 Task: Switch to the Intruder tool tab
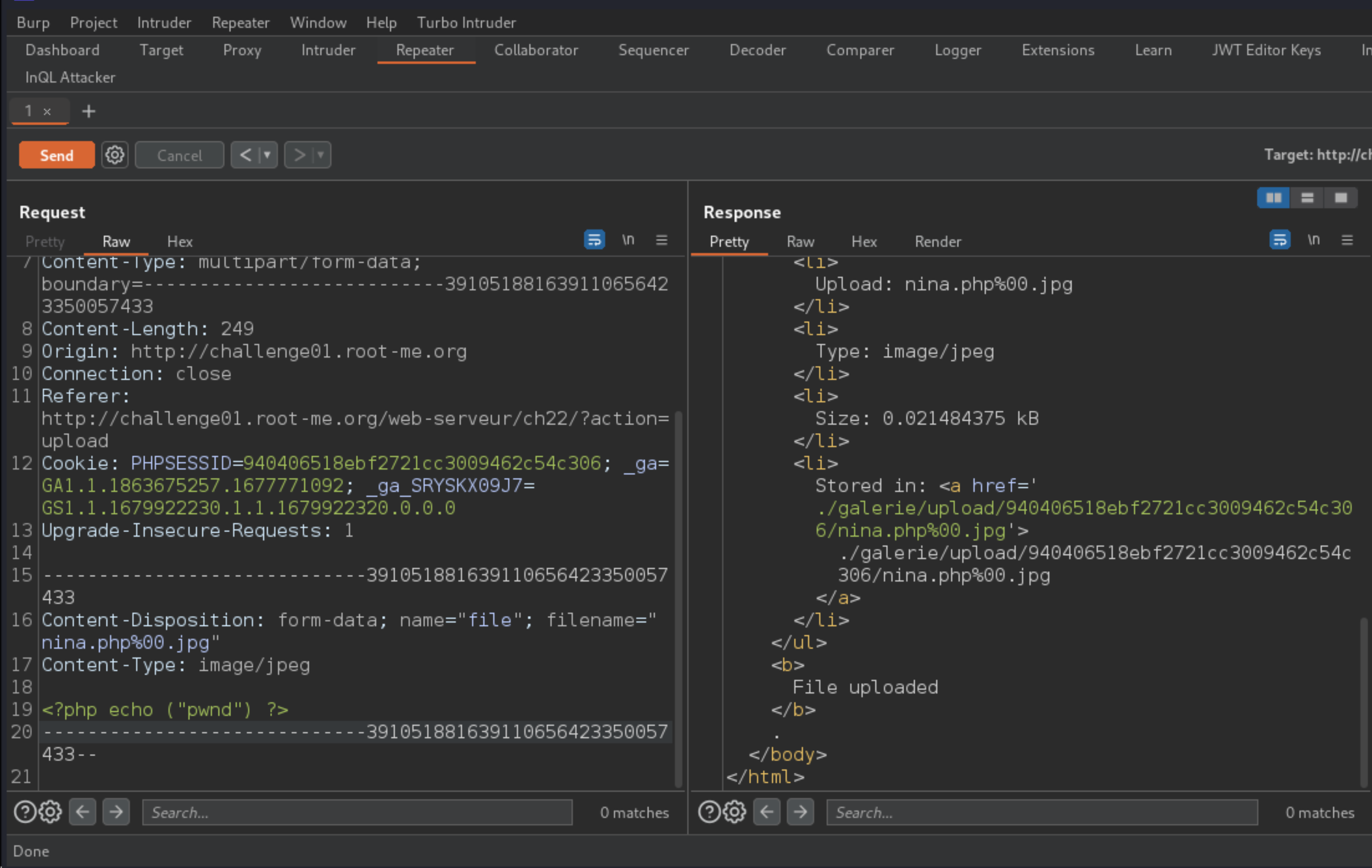click(x=328, y=50)
